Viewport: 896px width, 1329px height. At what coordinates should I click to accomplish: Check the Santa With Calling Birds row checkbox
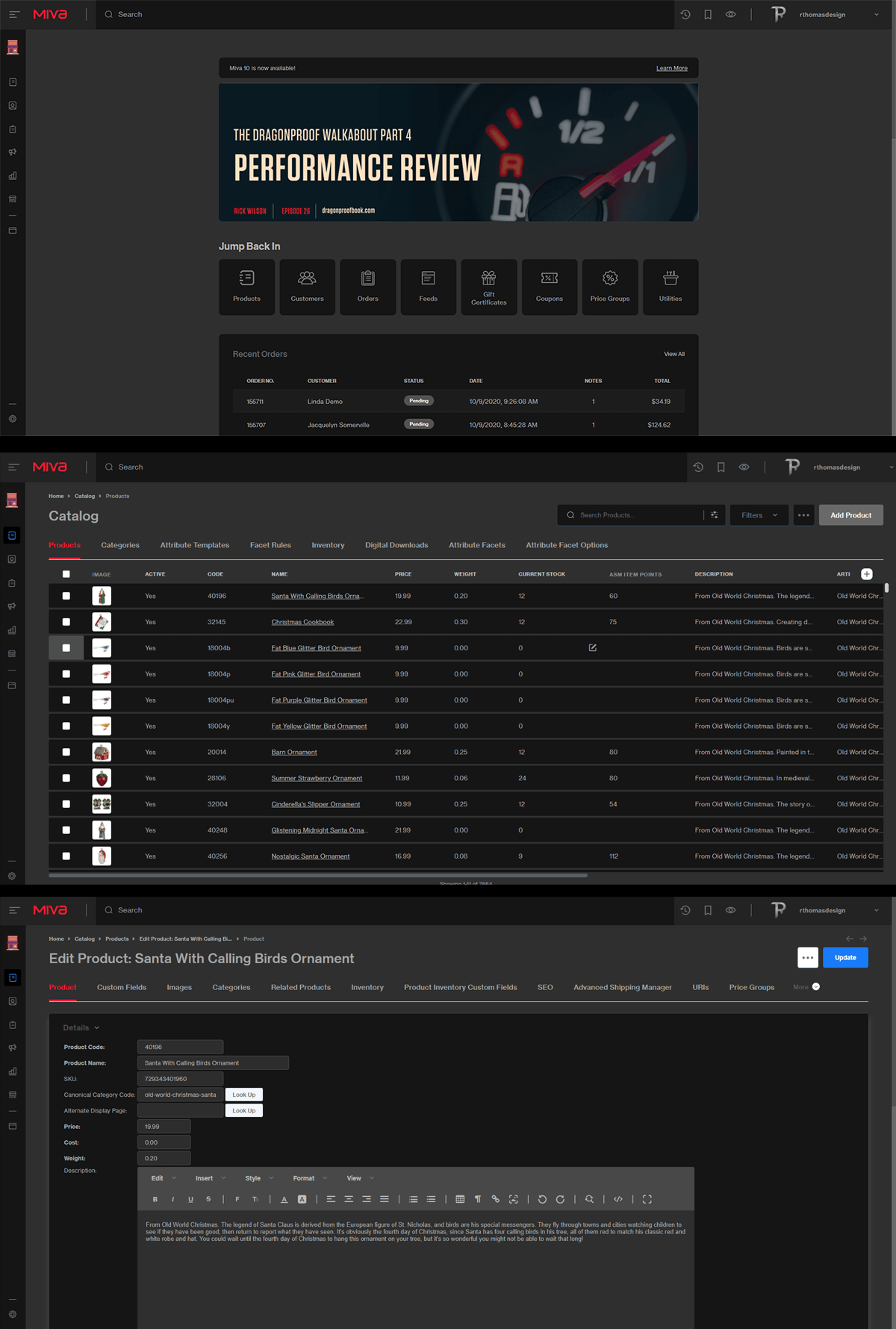click(66, 596)
